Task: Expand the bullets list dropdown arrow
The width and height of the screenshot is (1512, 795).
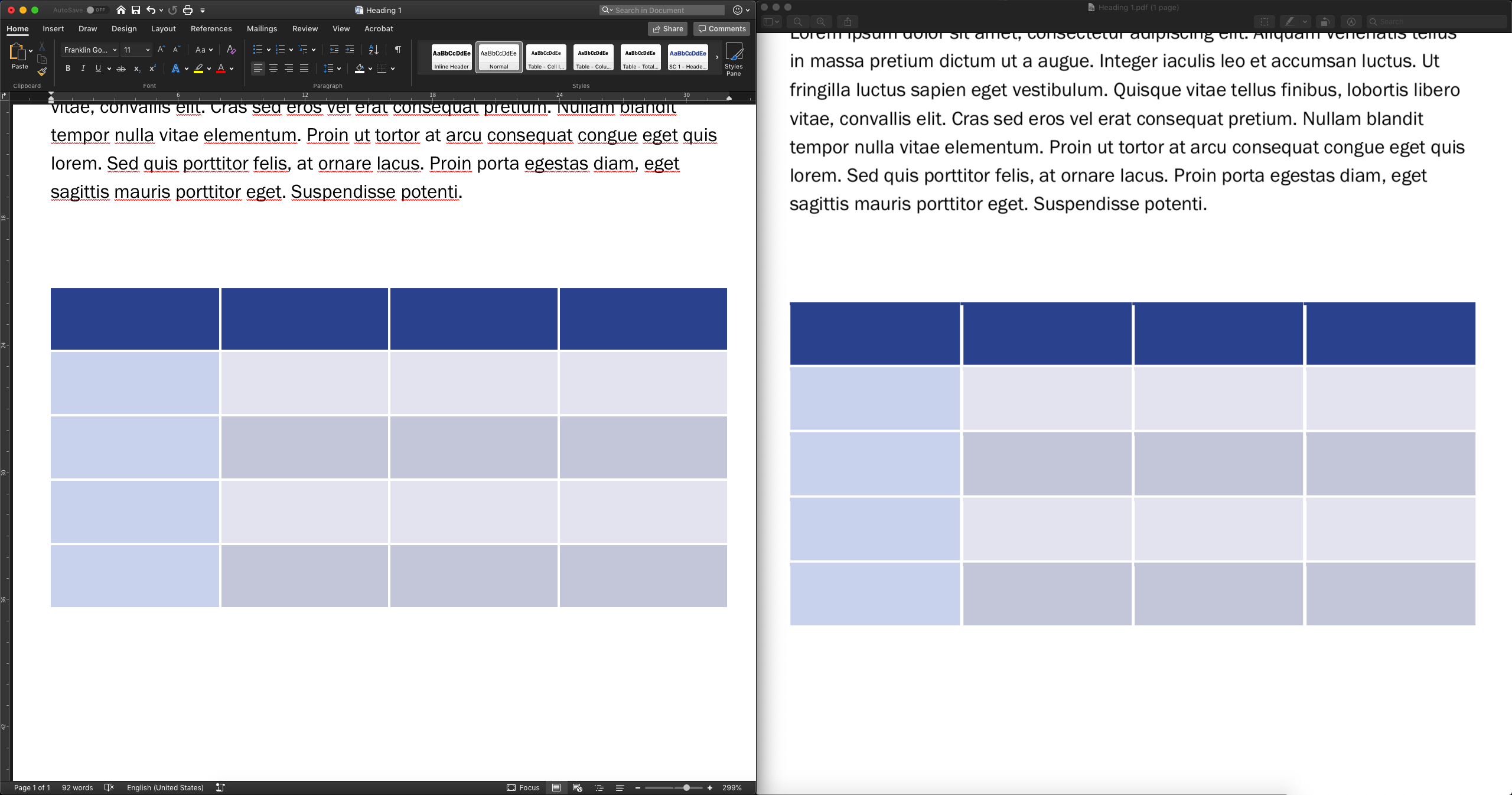Action: click(269, 50)
